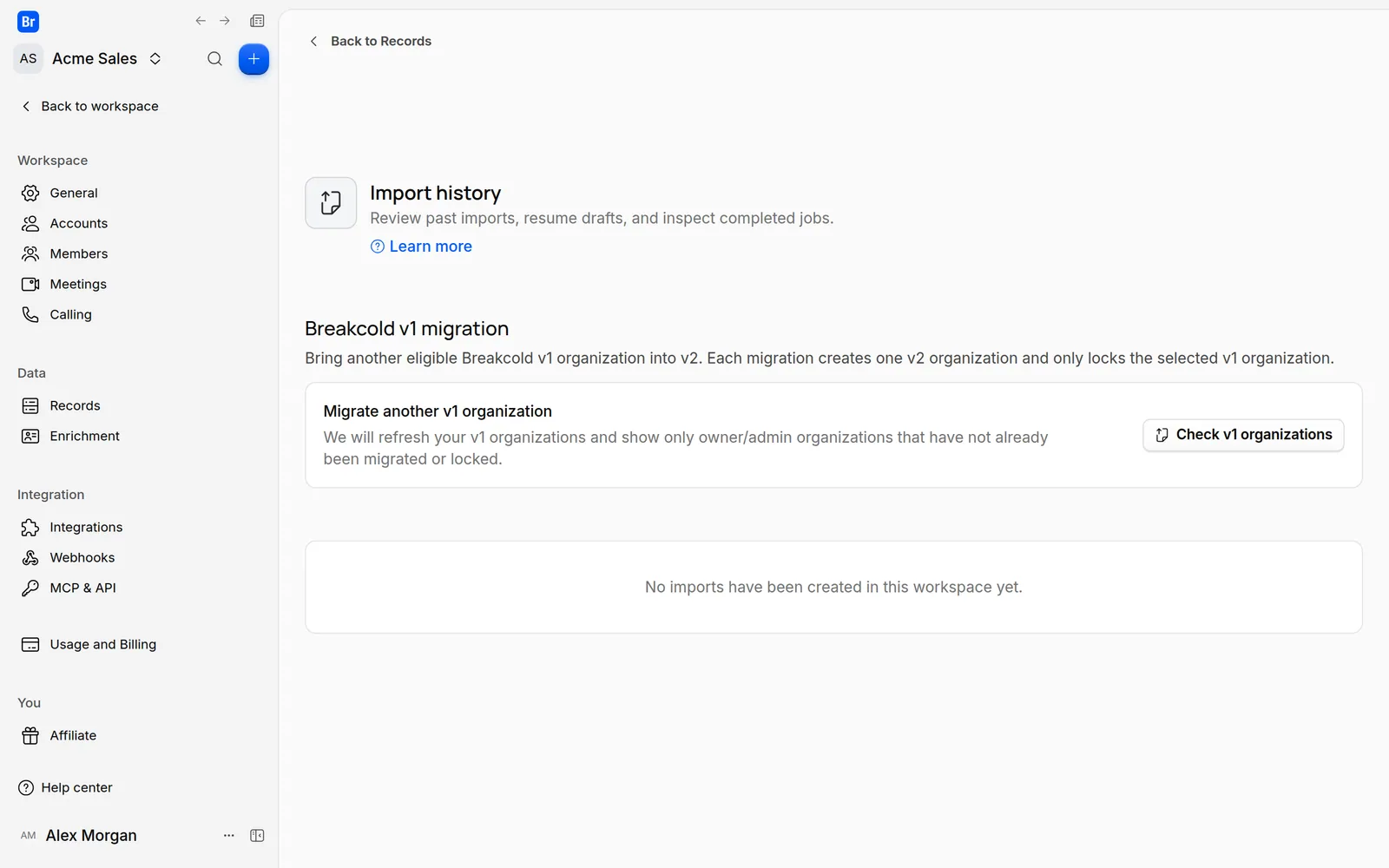Open the Help center
The width and height of the screenshot is (1389, 868).
(x=65, y=787)
